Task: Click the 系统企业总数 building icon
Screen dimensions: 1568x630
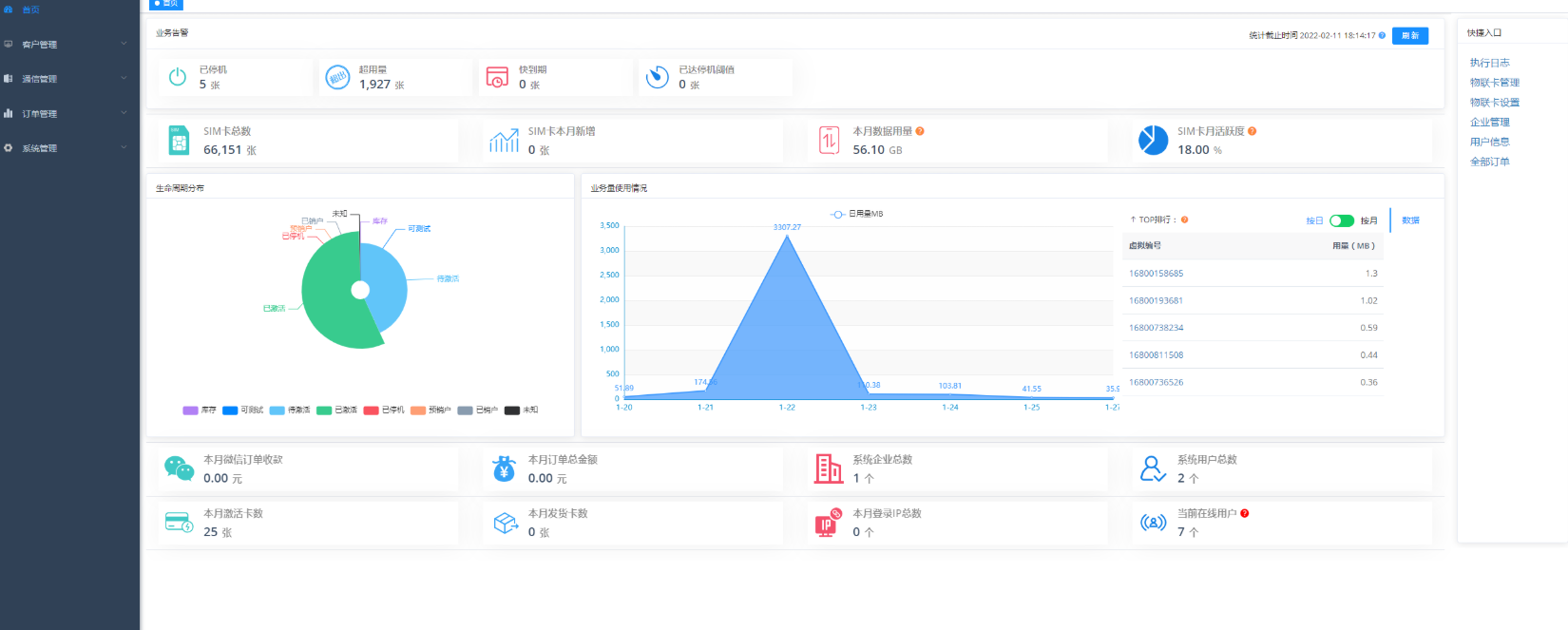Action: coord(829,468)
